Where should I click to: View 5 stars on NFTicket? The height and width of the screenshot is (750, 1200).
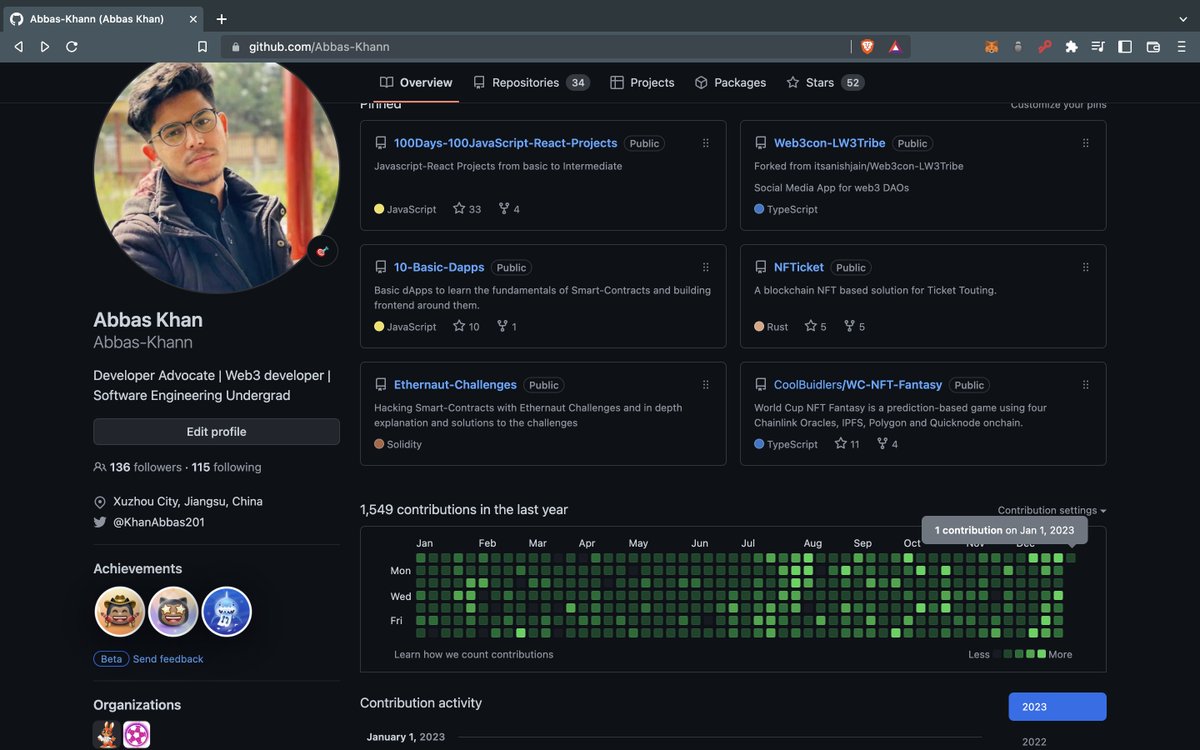click(x=816, y=326)
